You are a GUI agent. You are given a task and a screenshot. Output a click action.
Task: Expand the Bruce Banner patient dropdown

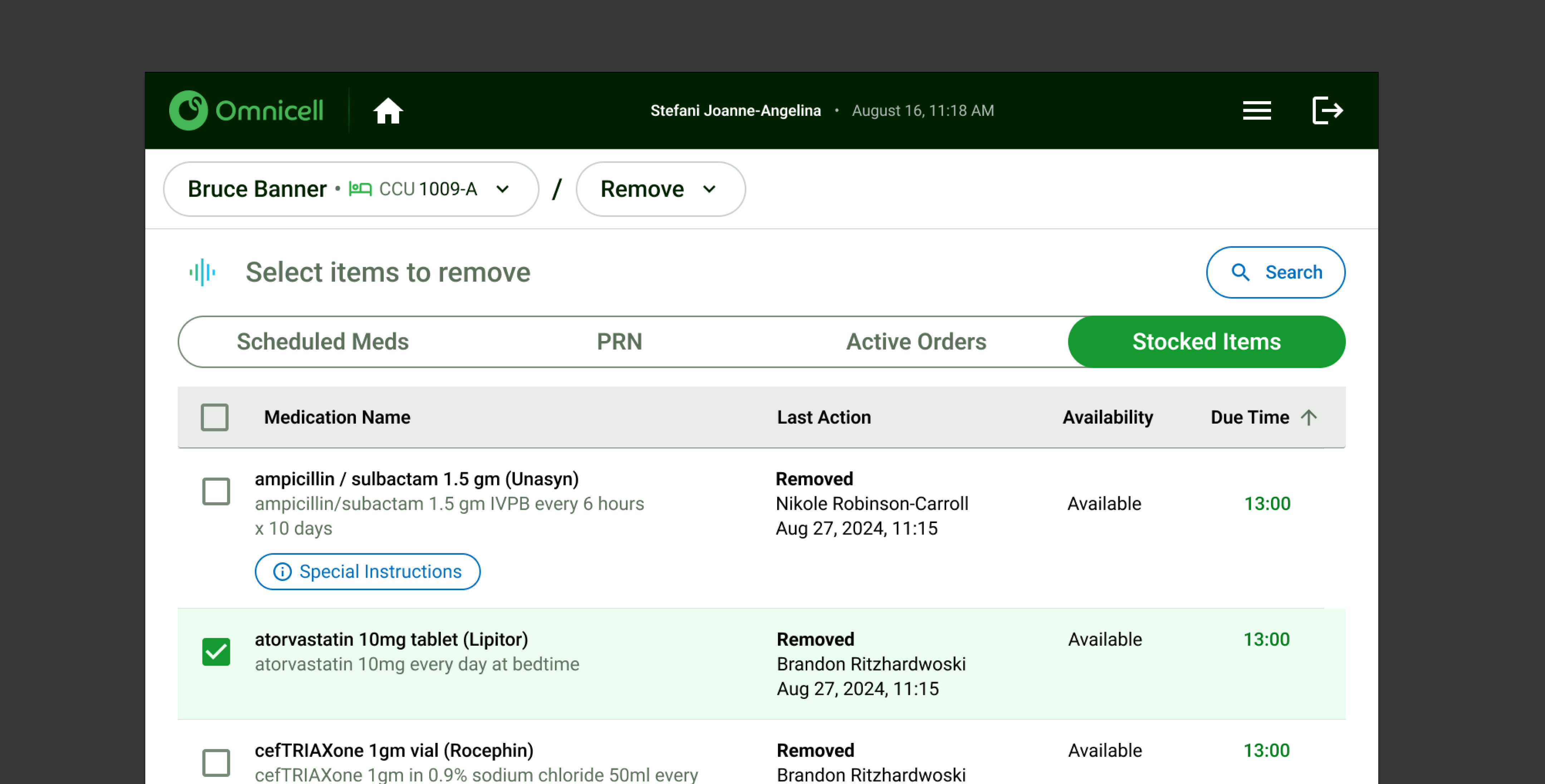(x=351, y=189)
